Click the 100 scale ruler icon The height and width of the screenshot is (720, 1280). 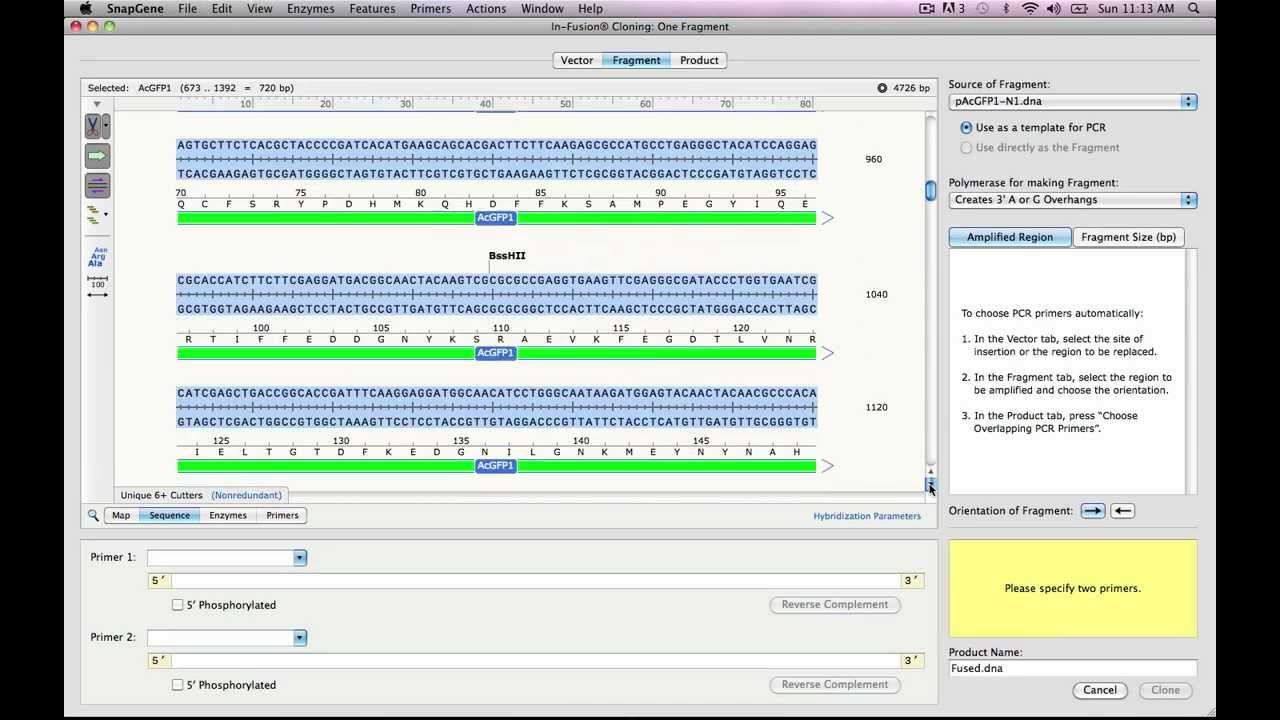point(97,281)
